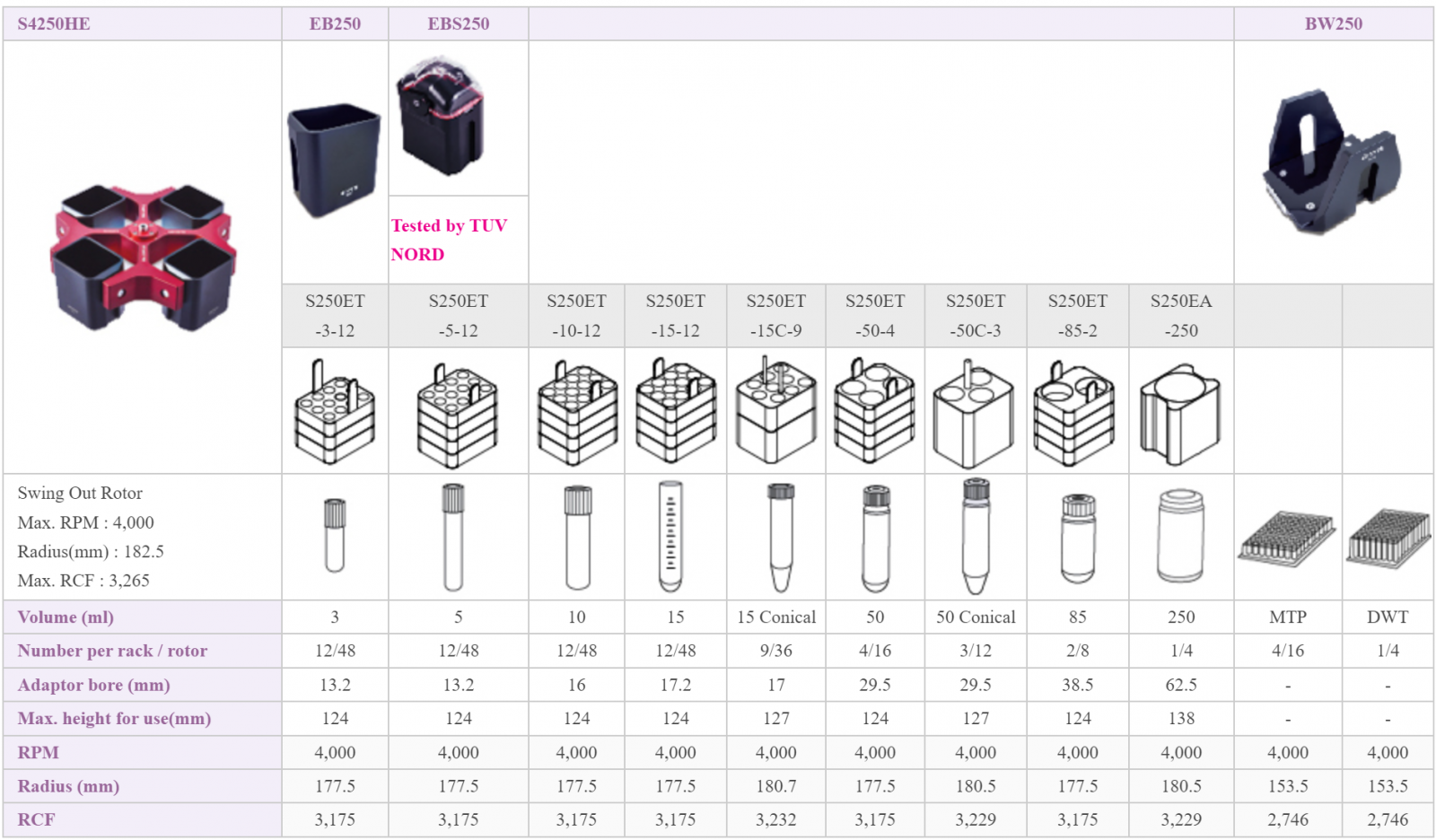Click the 85 ml bottle drawing

(1078, 538)
